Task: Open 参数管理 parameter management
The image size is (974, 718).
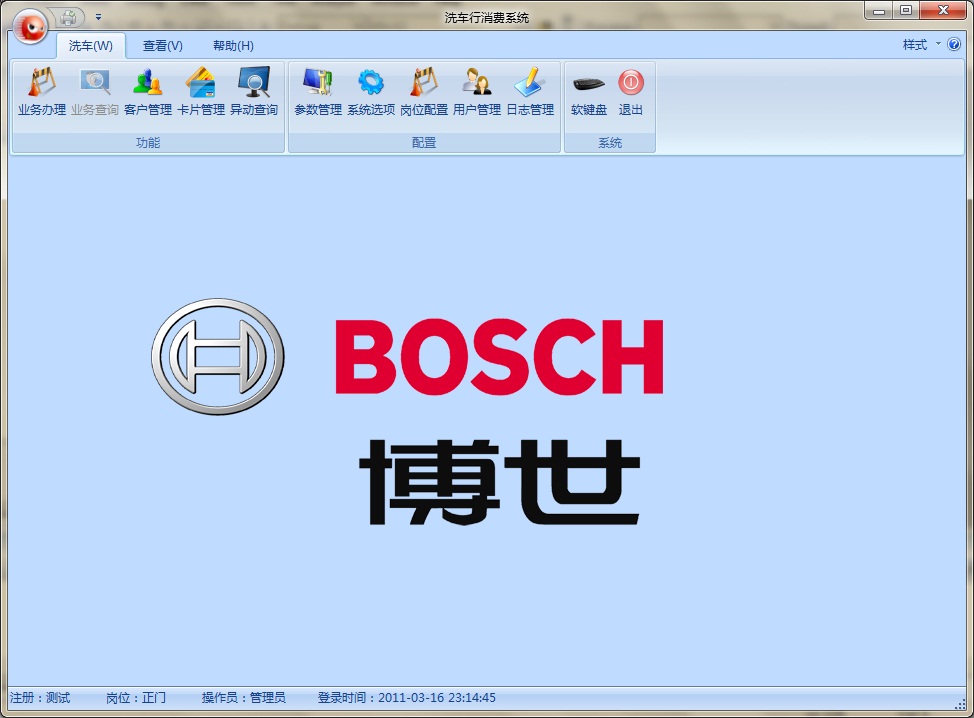Action: click(x=318, y=92)
